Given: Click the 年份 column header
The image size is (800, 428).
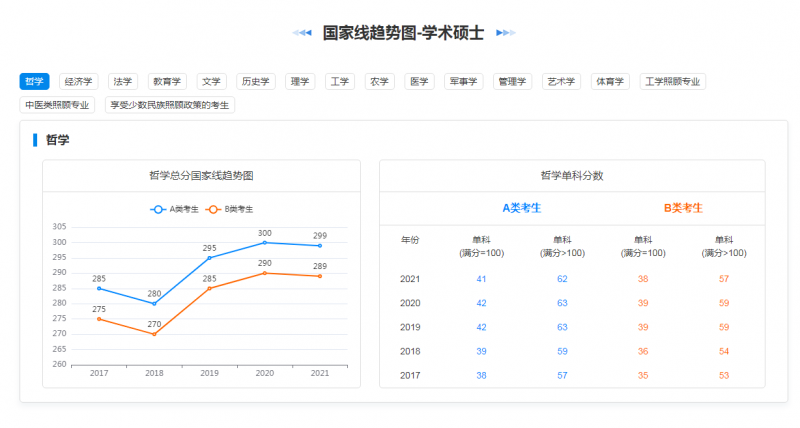Looking at the screenshot, I should pyautogui.click(x=410, y=240).
